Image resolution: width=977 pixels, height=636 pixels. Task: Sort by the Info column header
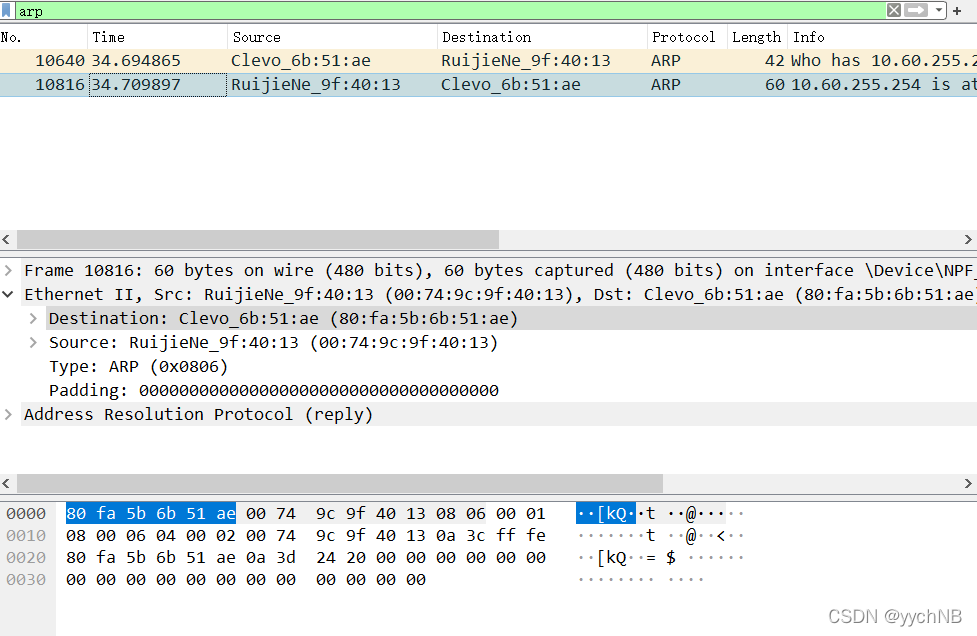click(x=882, y=37)
